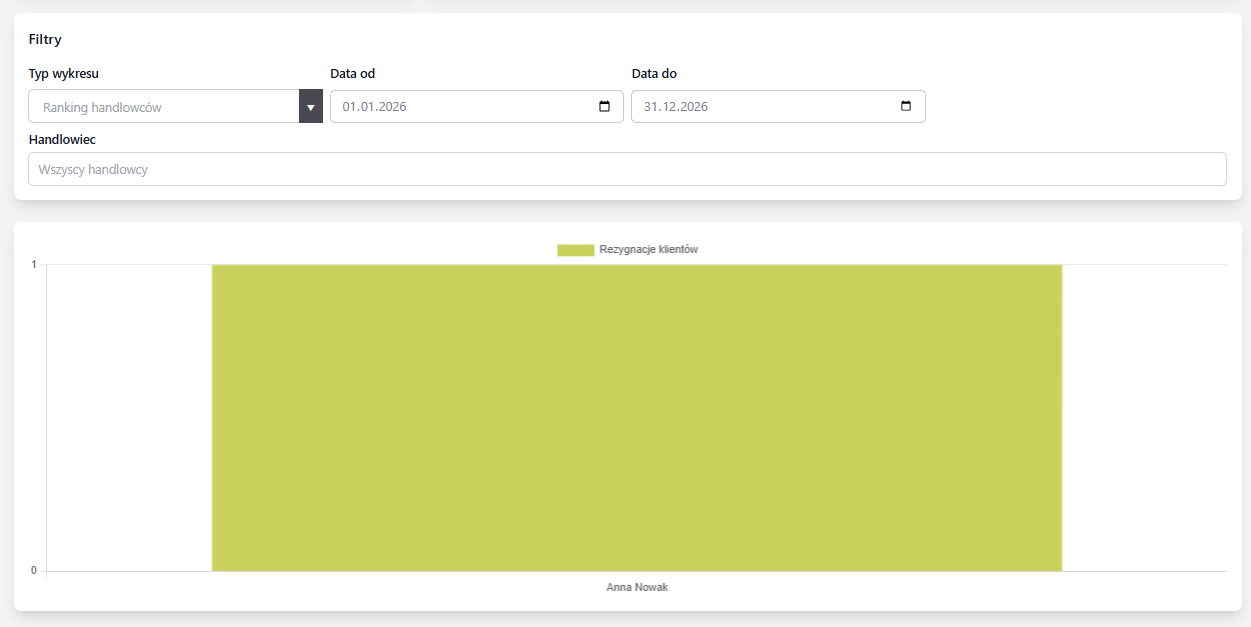Select the month segment in Data od

366,107
